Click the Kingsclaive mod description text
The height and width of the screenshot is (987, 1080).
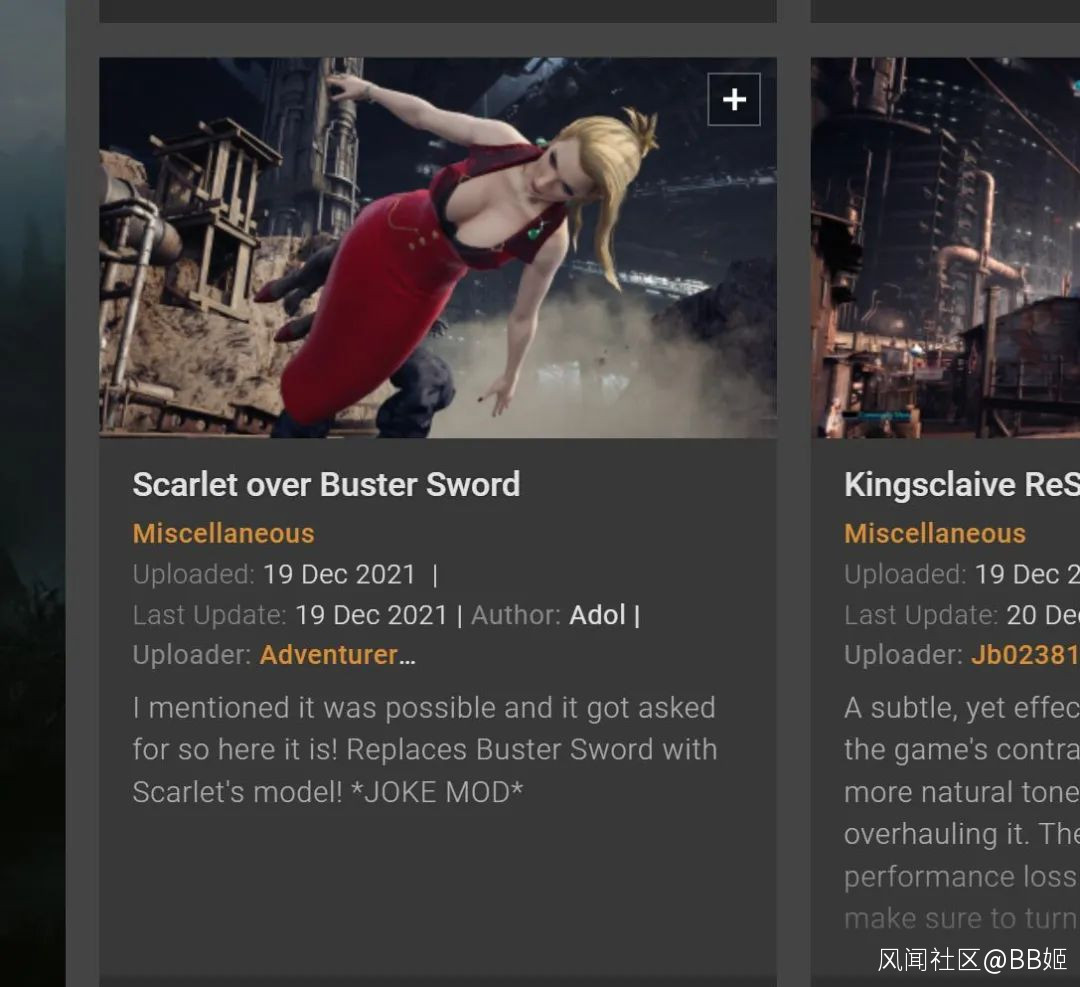(x=962, y=813)
